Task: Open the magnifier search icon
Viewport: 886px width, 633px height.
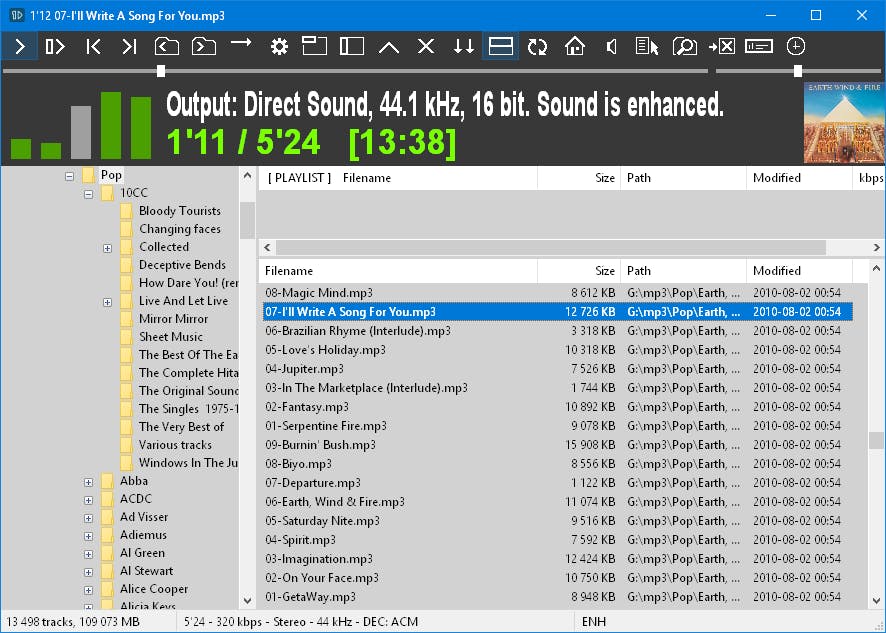Action: (684, 46)
